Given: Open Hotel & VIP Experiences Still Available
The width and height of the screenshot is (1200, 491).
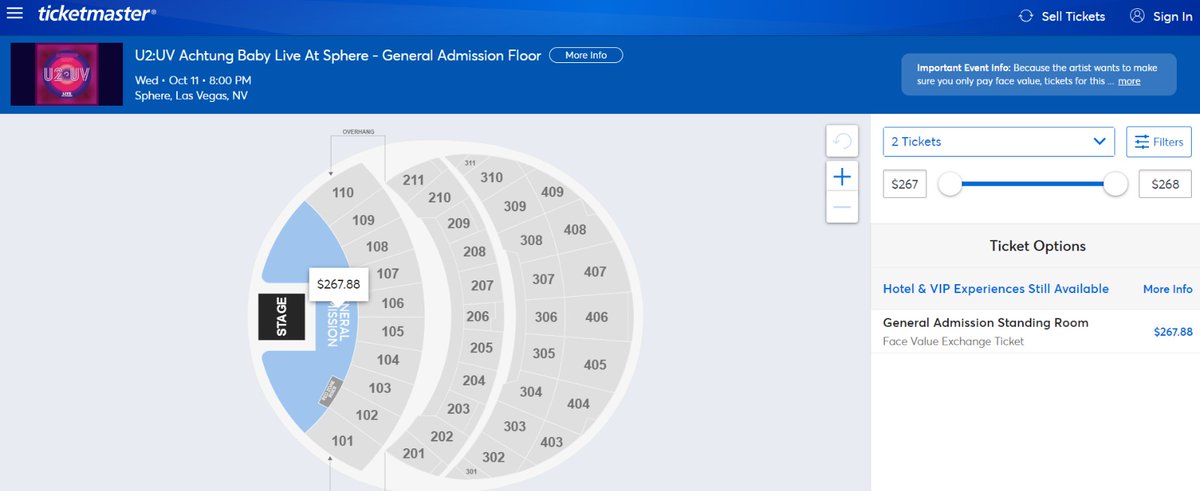Looking at the screenshot, I should coord(996,289).
